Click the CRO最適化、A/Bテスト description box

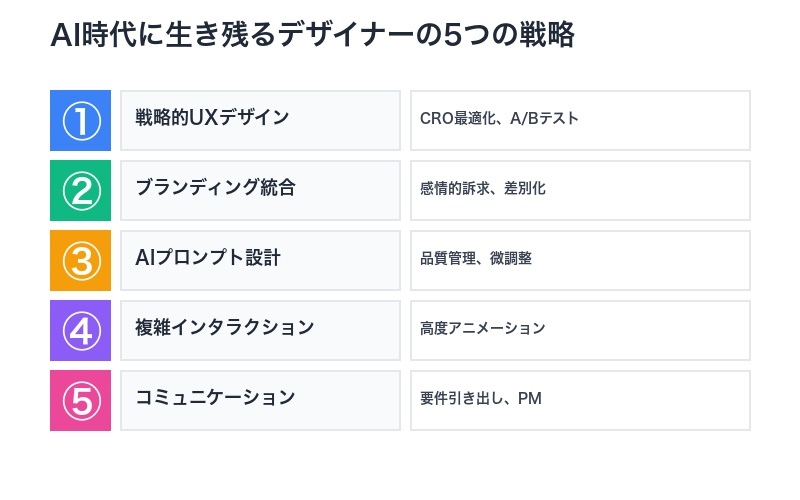coord(580,120)
